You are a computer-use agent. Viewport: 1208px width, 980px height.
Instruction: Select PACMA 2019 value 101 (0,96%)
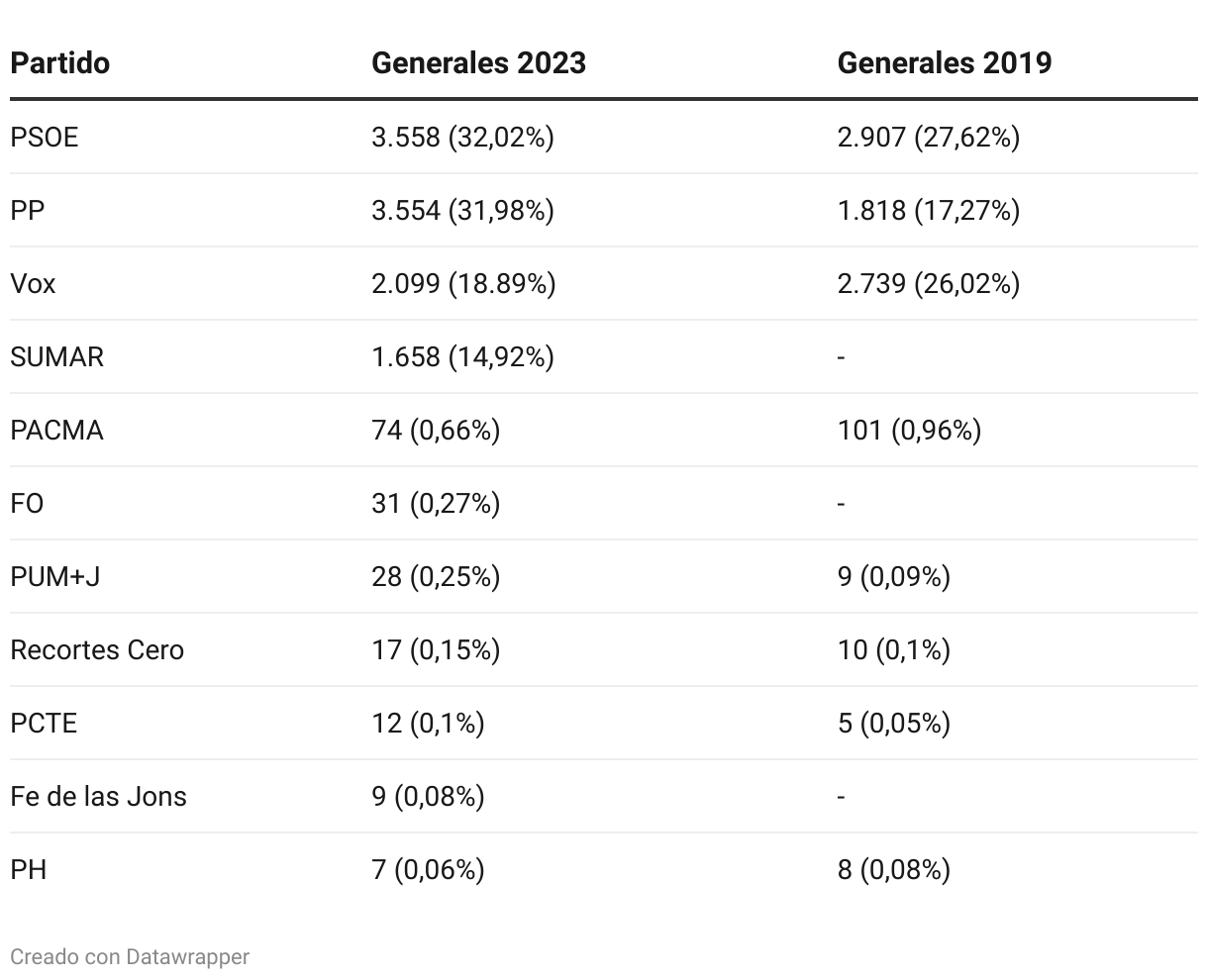(909, 431)
